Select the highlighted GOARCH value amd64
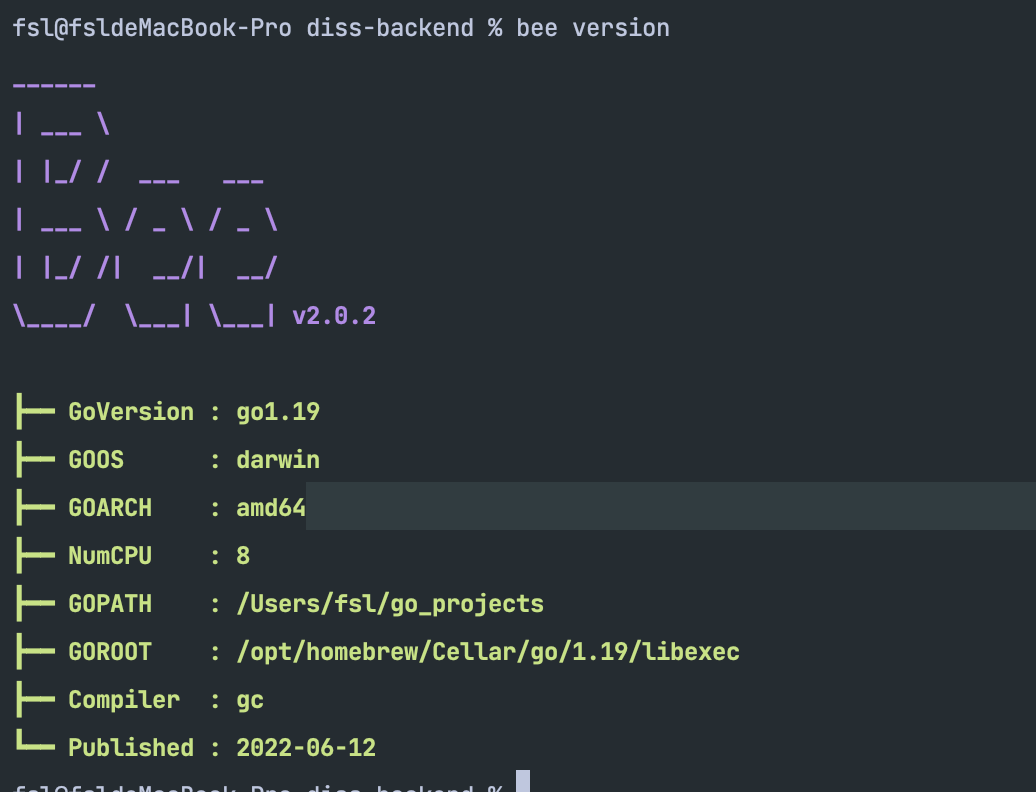Image resolution: width=1036 pixels, height=792 pixels. coord(271,507)
